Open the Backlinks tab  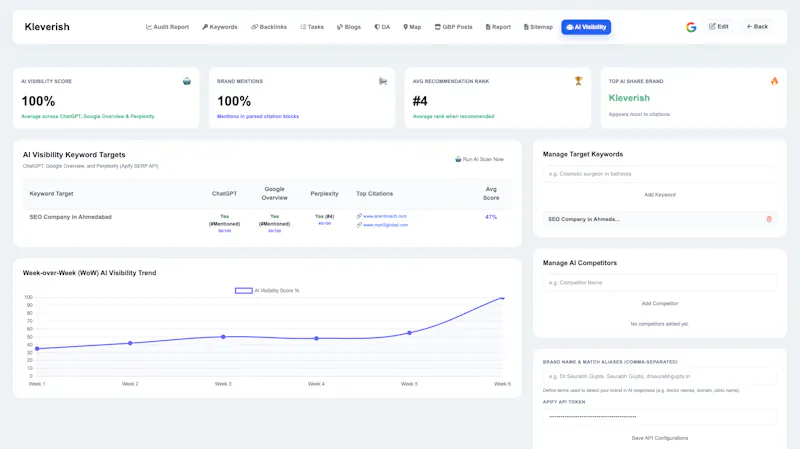[x=269, y=27]
